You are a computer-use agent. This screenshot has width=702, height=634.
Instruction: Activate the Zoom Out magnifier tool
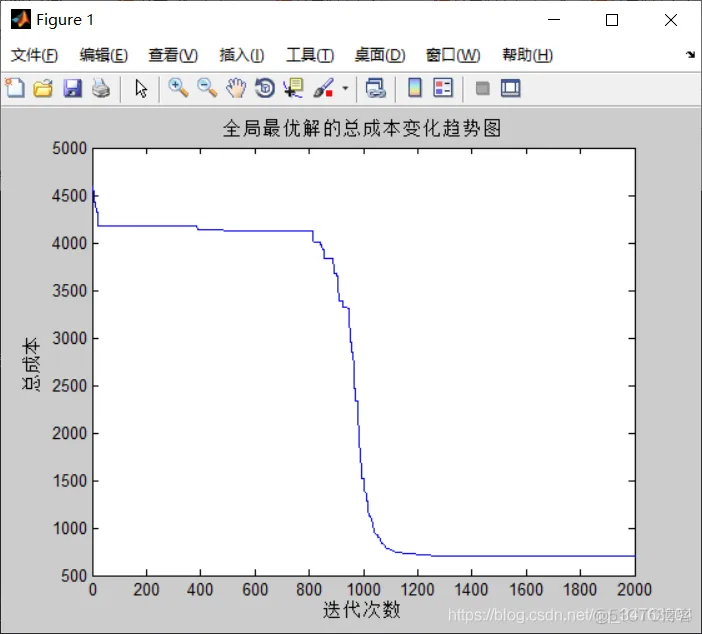(207, 88)
